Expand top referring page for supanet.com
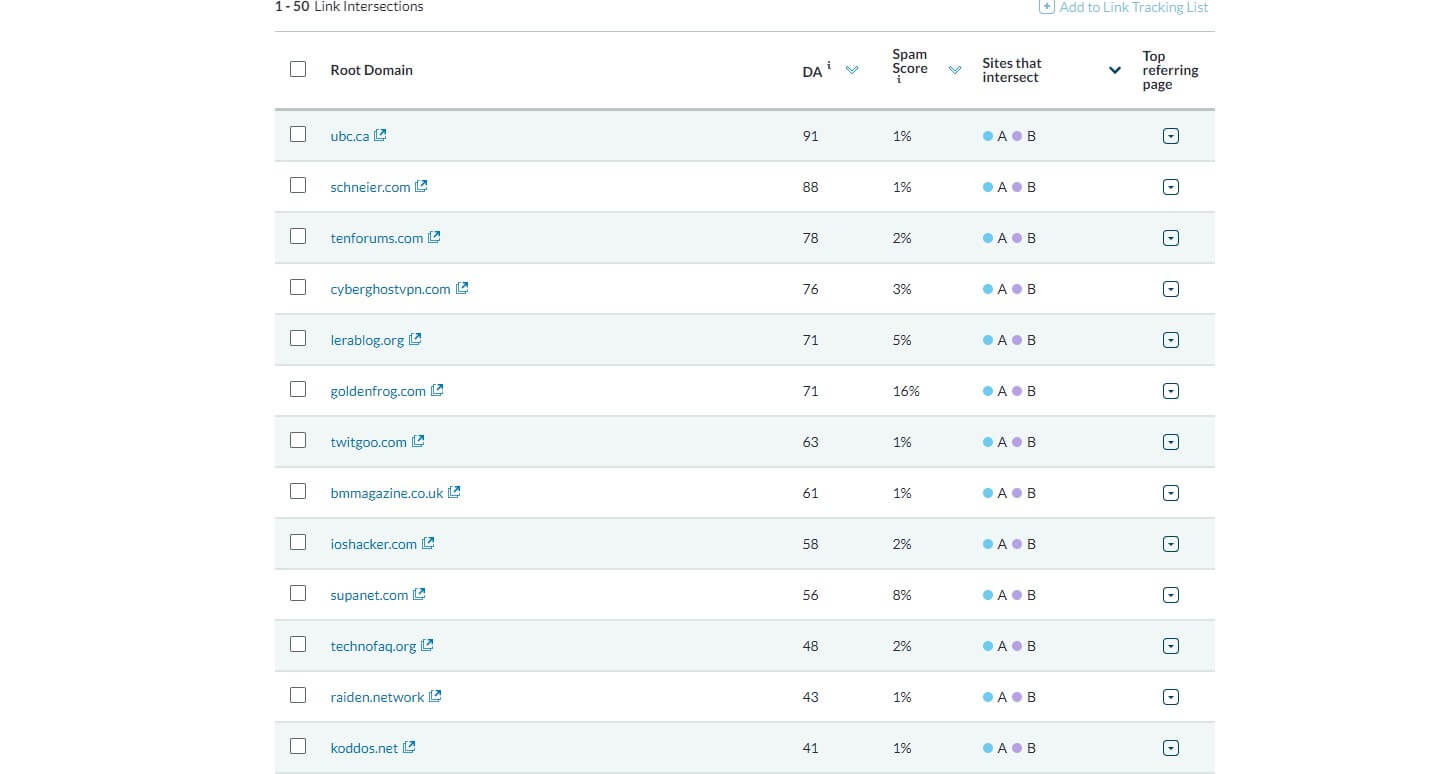The width and height of the screenshot is (1437, 774). [1171, 595]
